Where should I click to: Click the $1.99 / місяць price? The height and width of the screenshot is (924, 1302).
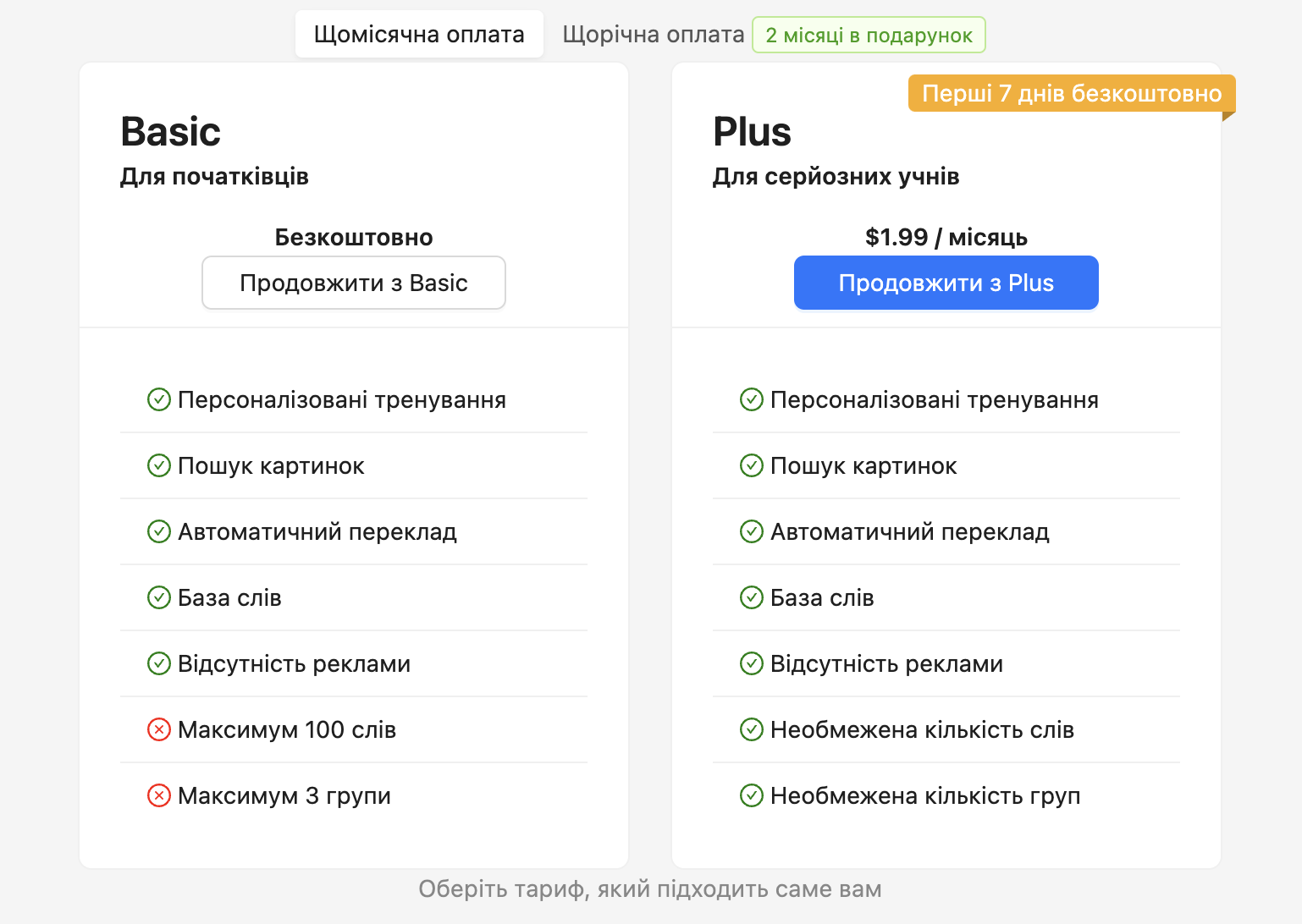coord(946,237)
